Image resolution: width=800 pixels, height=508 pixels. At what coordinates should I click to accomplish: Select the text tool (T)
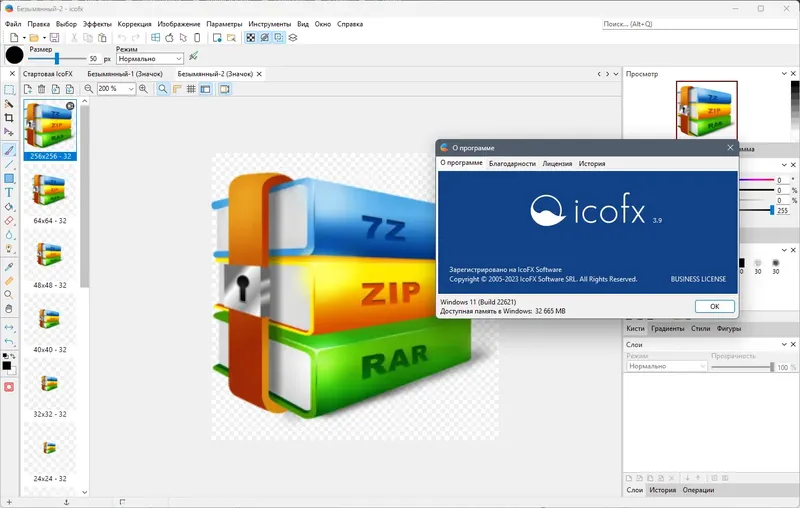[9, 192]
